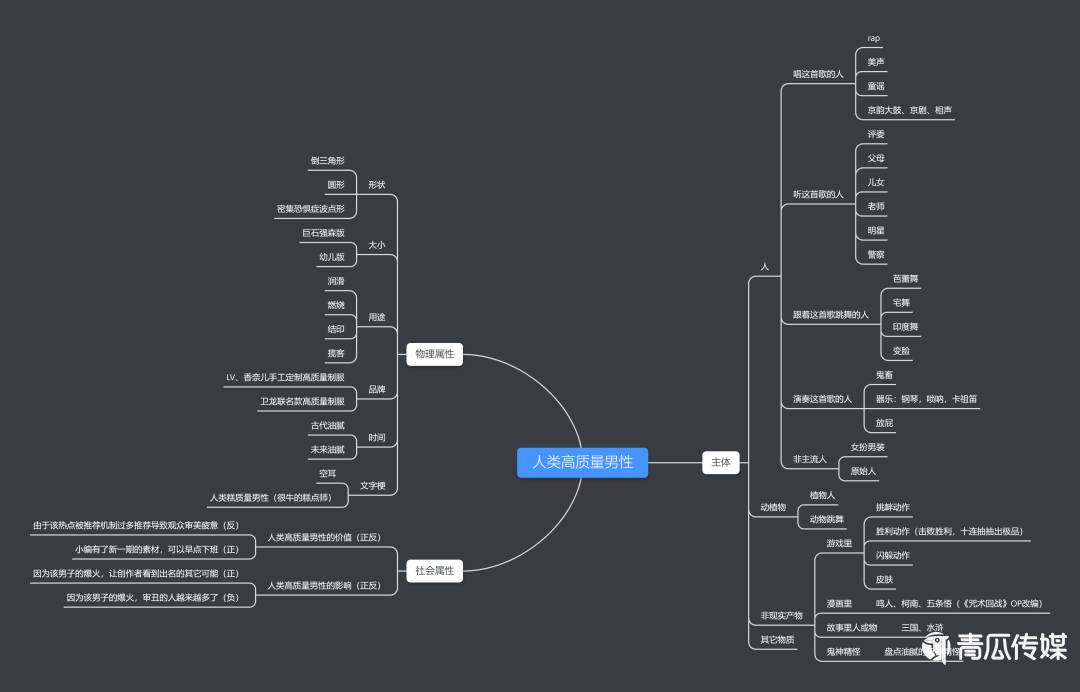Screen dimensions: 1080x692
Task: Click the 品牌 node under 物理属性
Action: [x=376, y=389]
